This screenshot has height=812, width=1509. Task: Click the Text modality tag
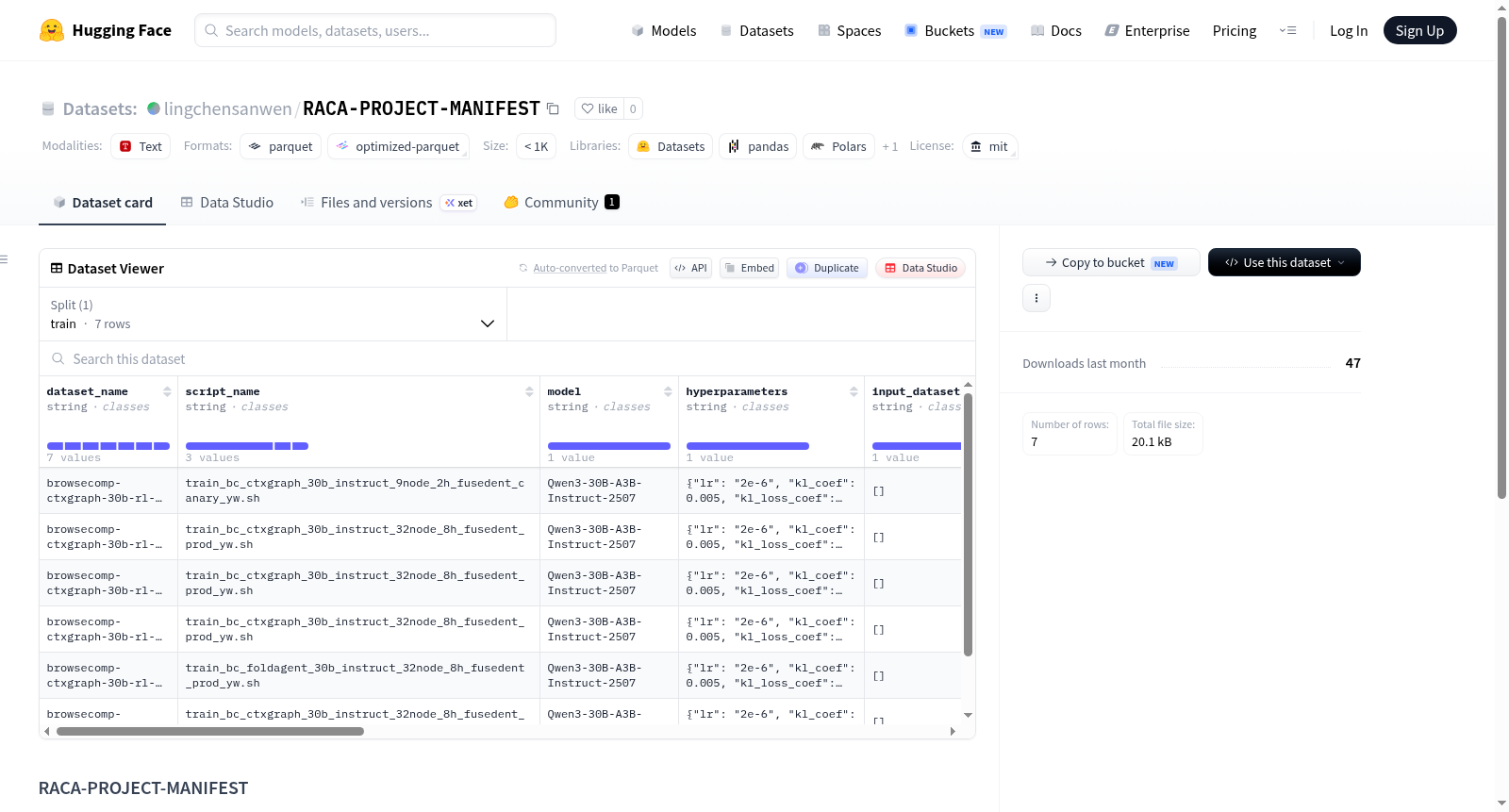tap(141, 147)
